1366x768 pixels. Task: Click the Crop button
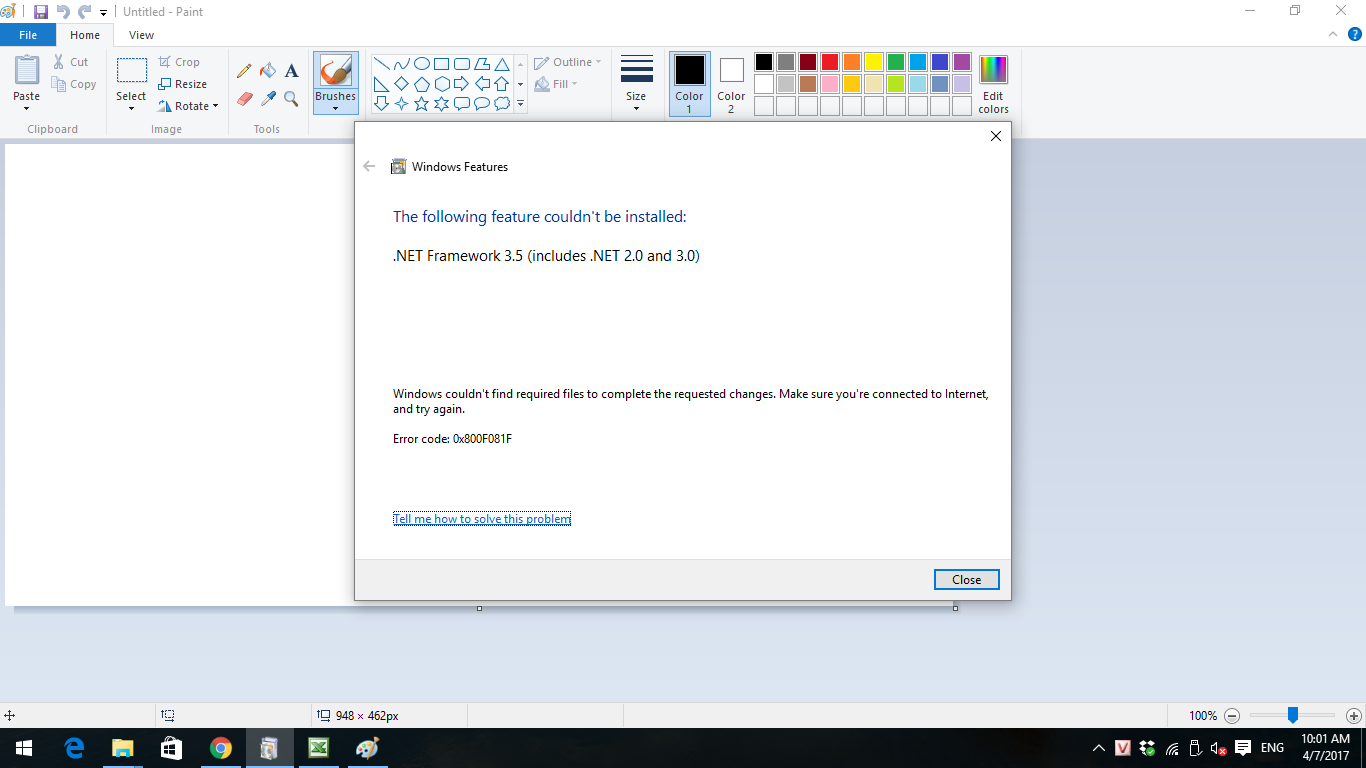point(179,62)
